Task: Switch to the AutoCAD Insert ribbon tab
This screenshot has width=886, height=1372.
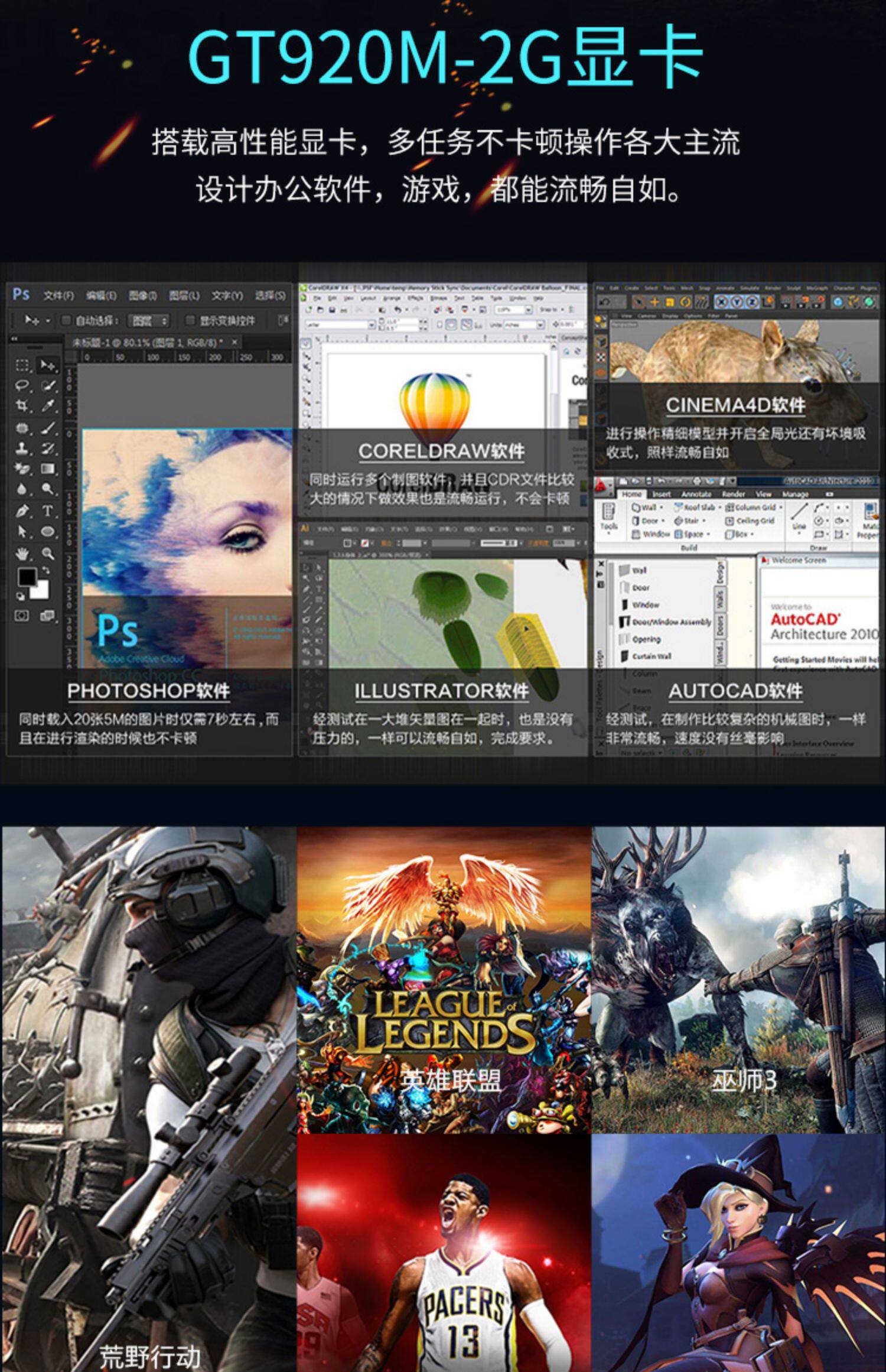Action: (x=662, y=494)
